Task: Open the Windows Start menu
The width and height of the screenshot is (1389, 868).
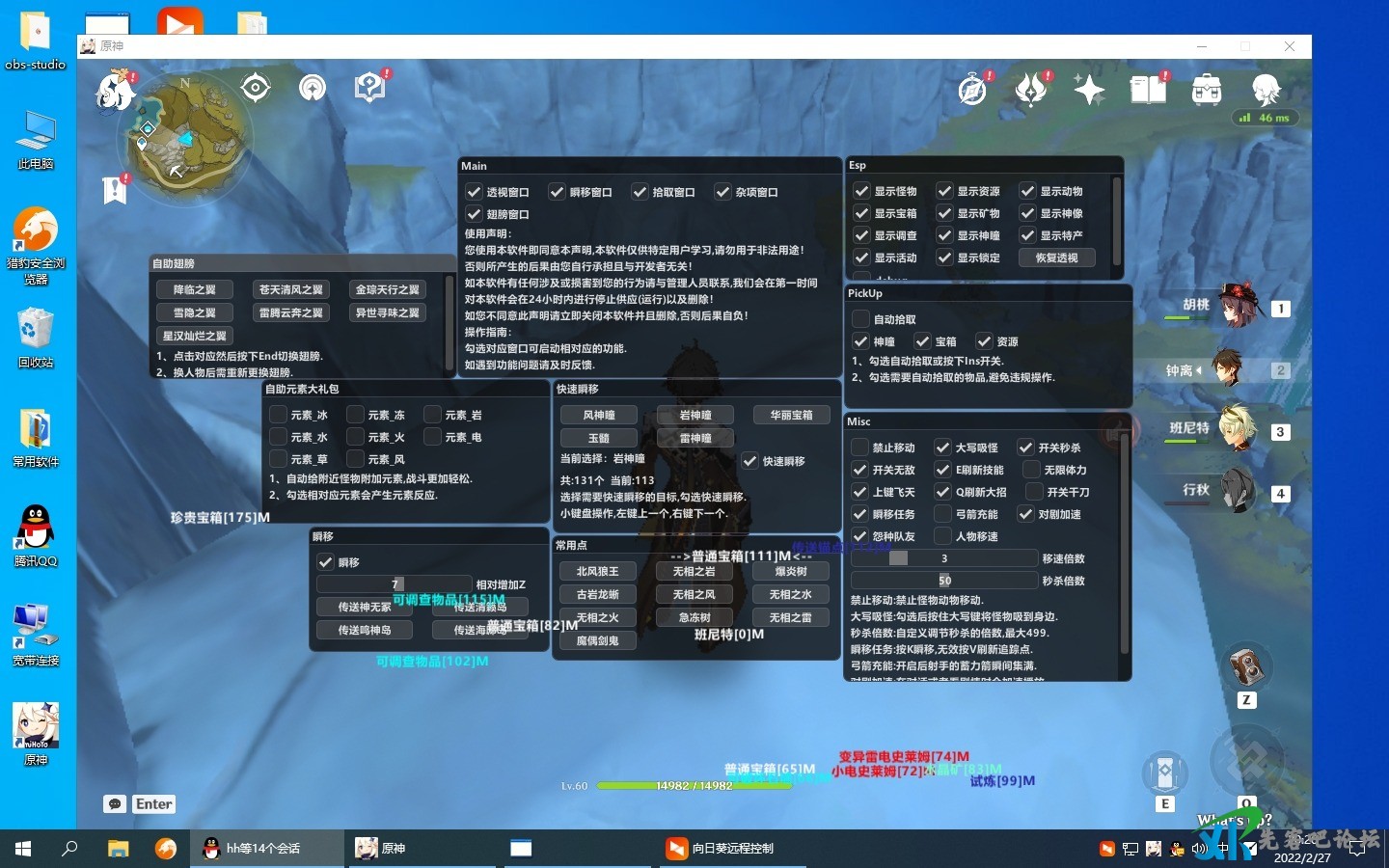Action: tap(23, 849)
